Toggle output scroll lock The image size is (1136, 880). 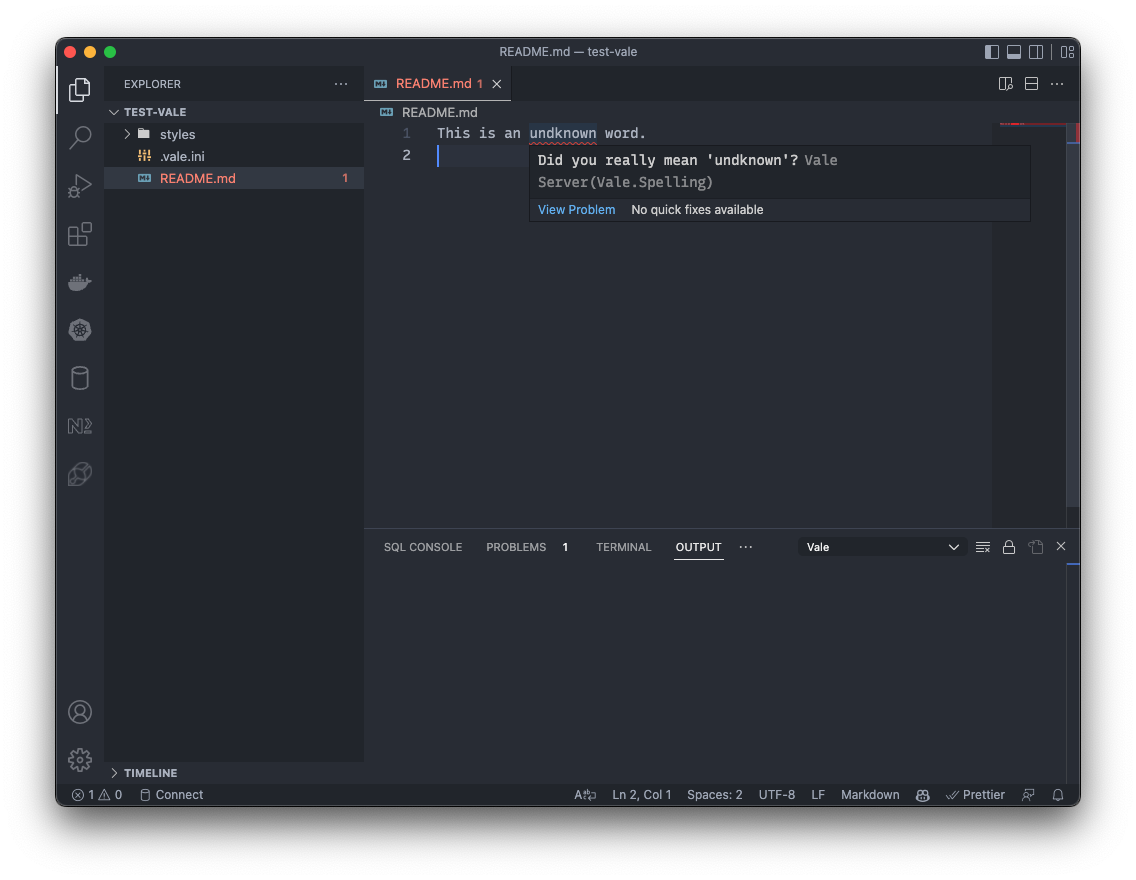pyautogui.click(x=1008, y=548)
